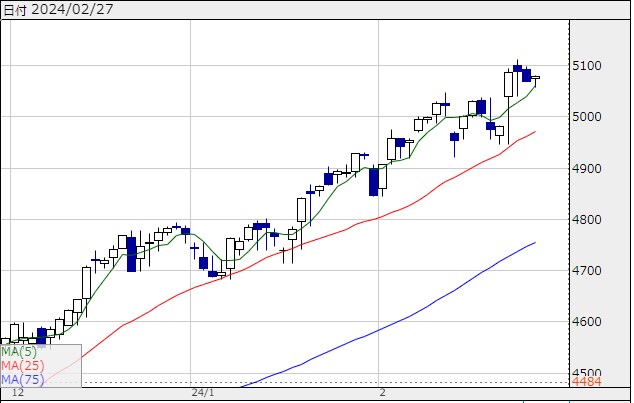Click the 12 month axis label

(x=18, y=392)
